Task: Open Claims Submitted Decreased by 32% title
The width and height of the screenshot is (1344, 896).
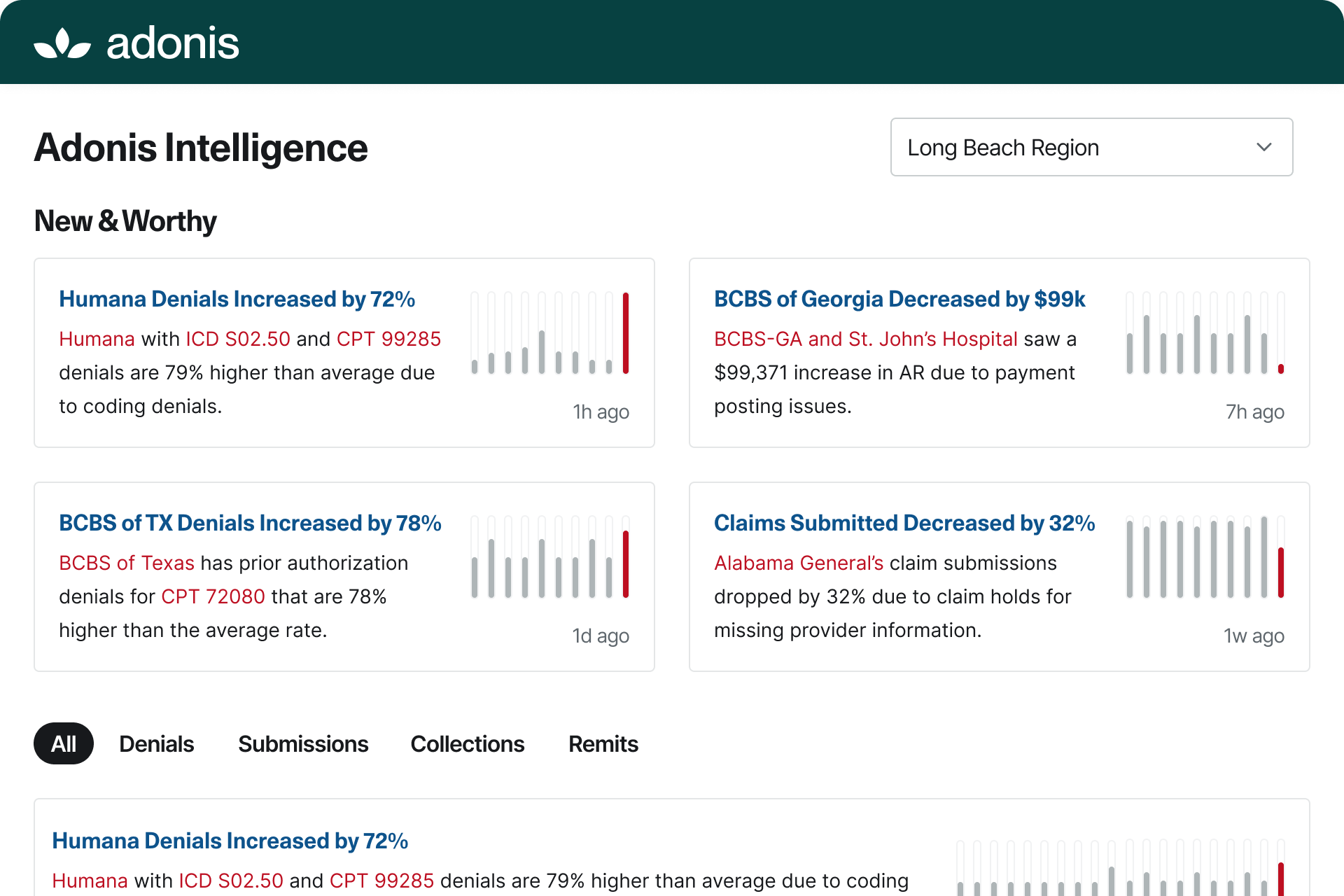Action: (904, 523)
